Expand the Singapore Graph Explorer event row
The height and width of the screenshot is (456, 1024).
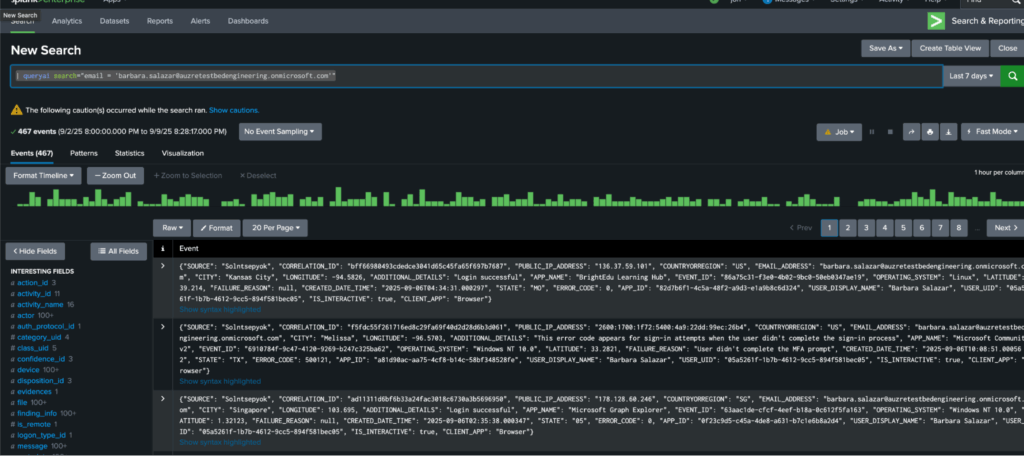163,398
